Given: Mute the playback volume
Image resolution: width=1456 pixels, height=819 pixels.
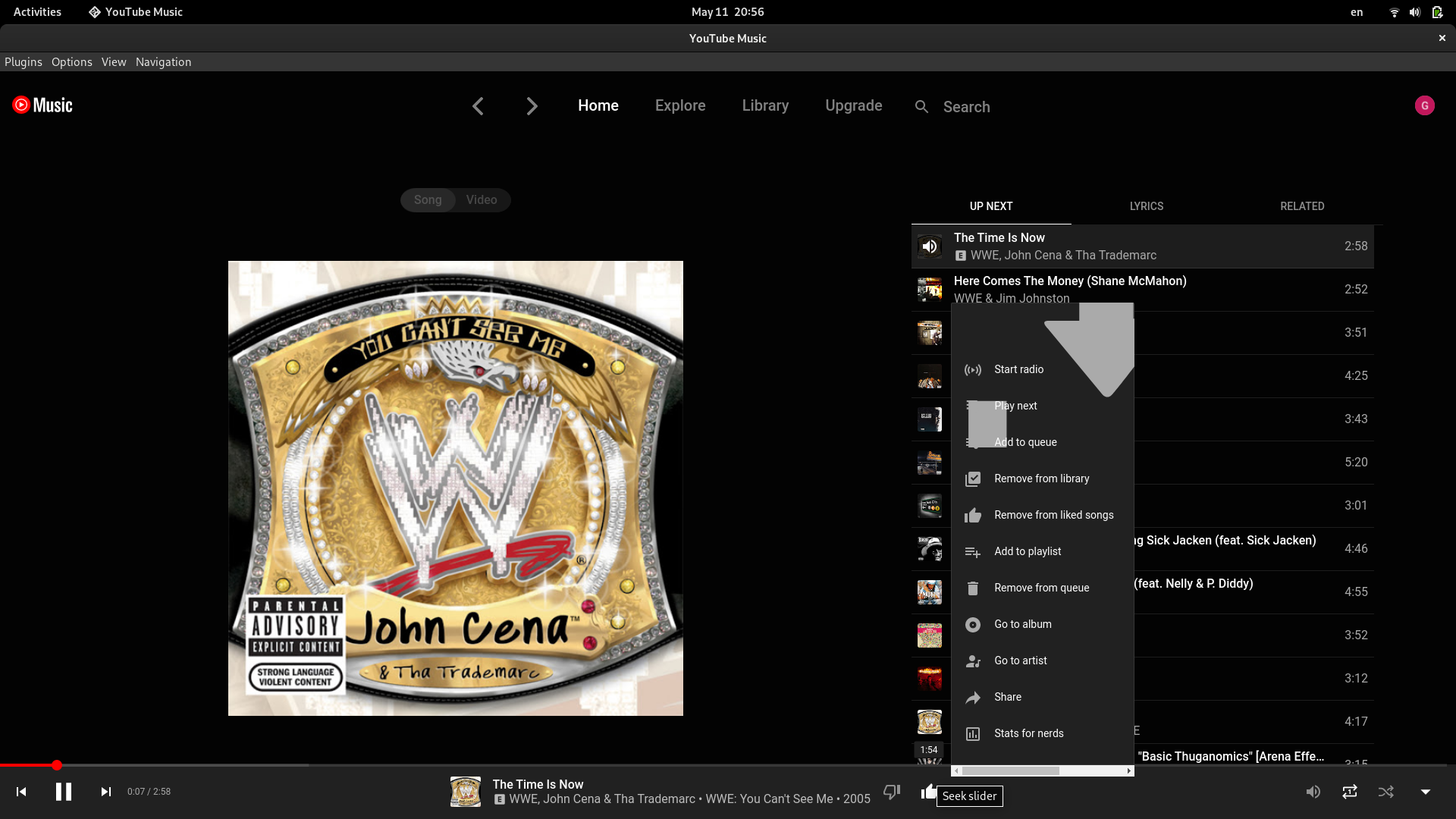Looking at the screenshot, I should coord(1313,791).
